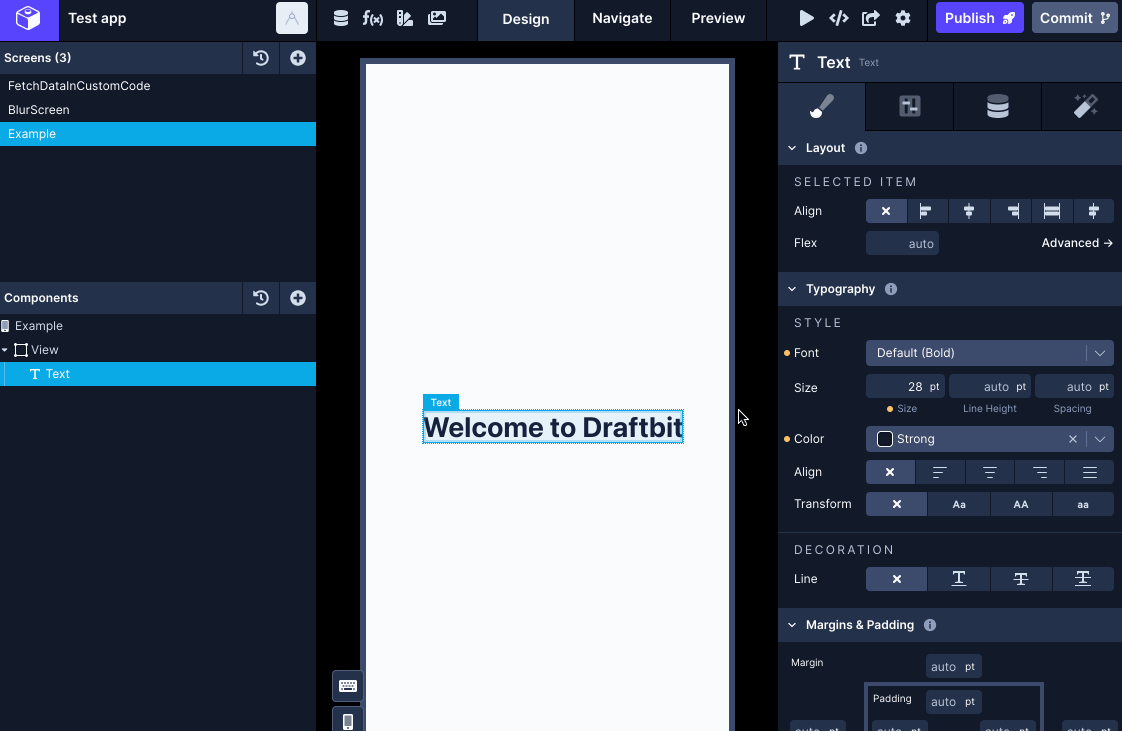The height and width of the screenshot is (731, 1122).
Task: Collapse the Layout section
Action: coord(792,148)
